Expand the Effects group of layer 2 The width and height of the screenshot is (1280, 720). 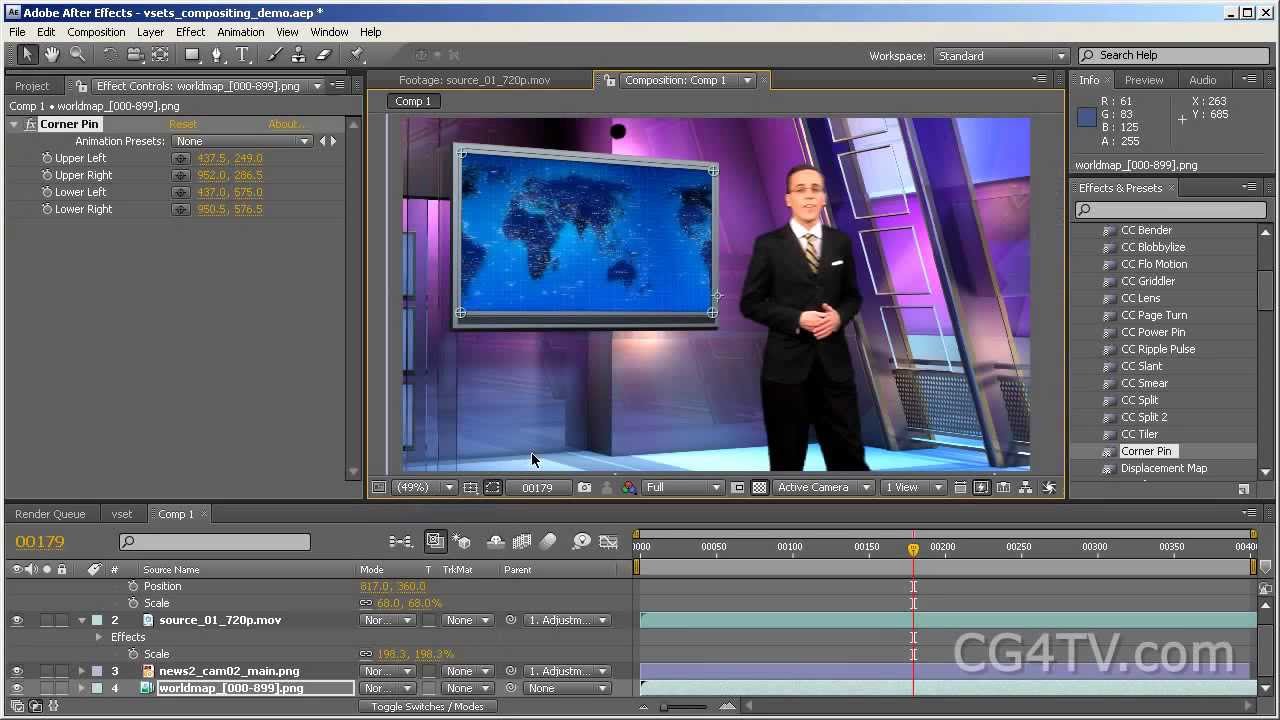point(98,637)
